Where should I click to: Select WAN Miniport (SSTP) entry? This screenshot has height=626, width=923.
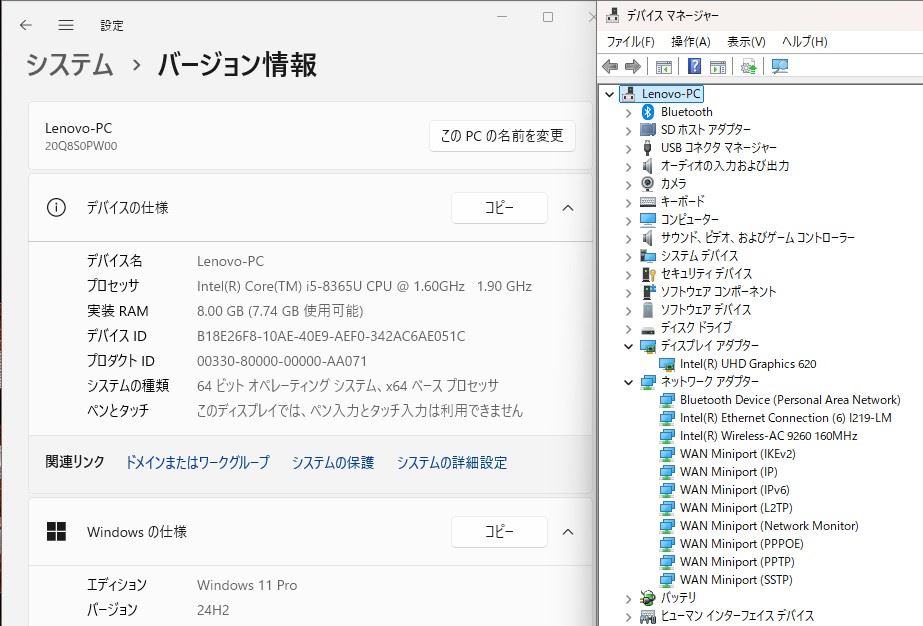(736, 580)
